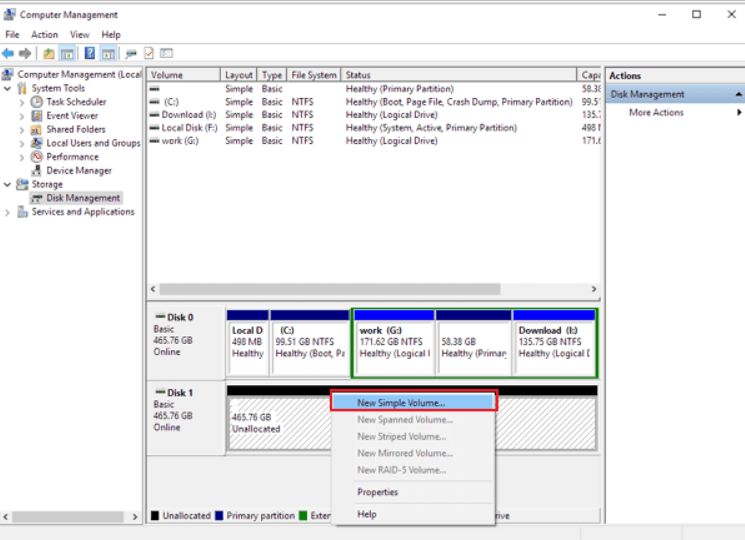This screenshot has height=540, width=745.
Task: Click the Shared Folders icon
Action: 37,129
